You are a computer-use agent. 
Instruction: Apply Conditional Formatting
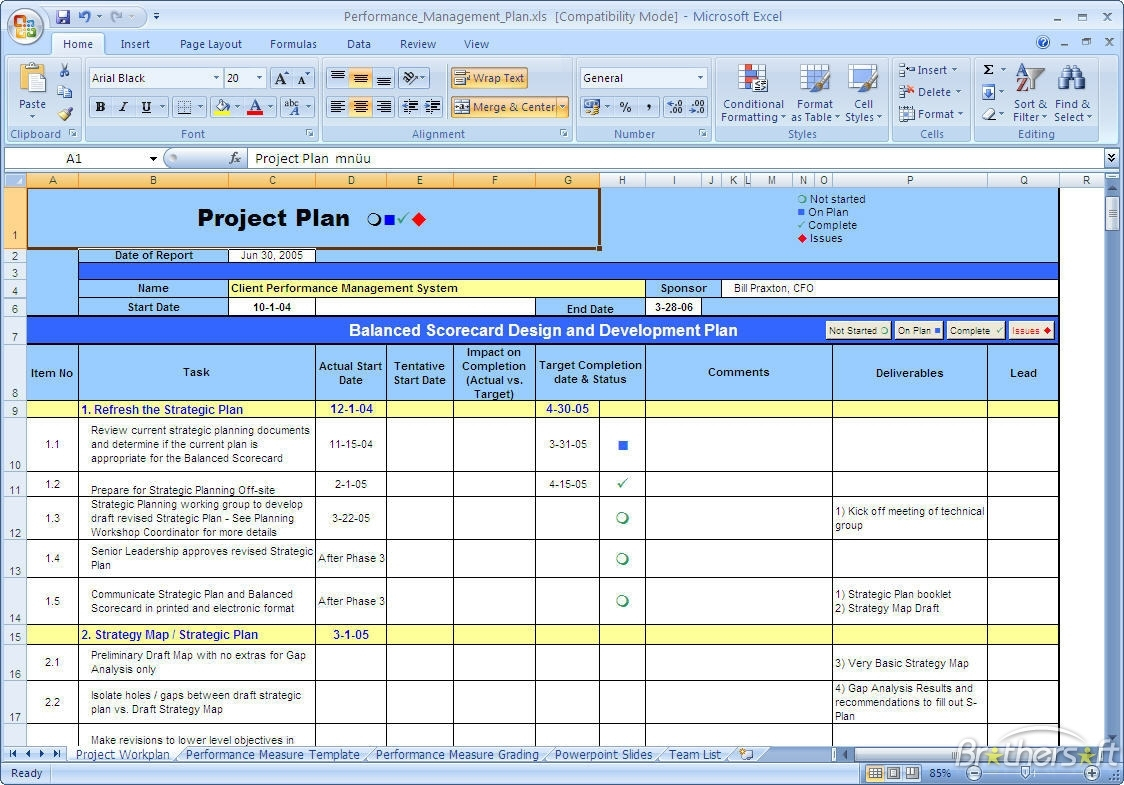click(752, 95)
